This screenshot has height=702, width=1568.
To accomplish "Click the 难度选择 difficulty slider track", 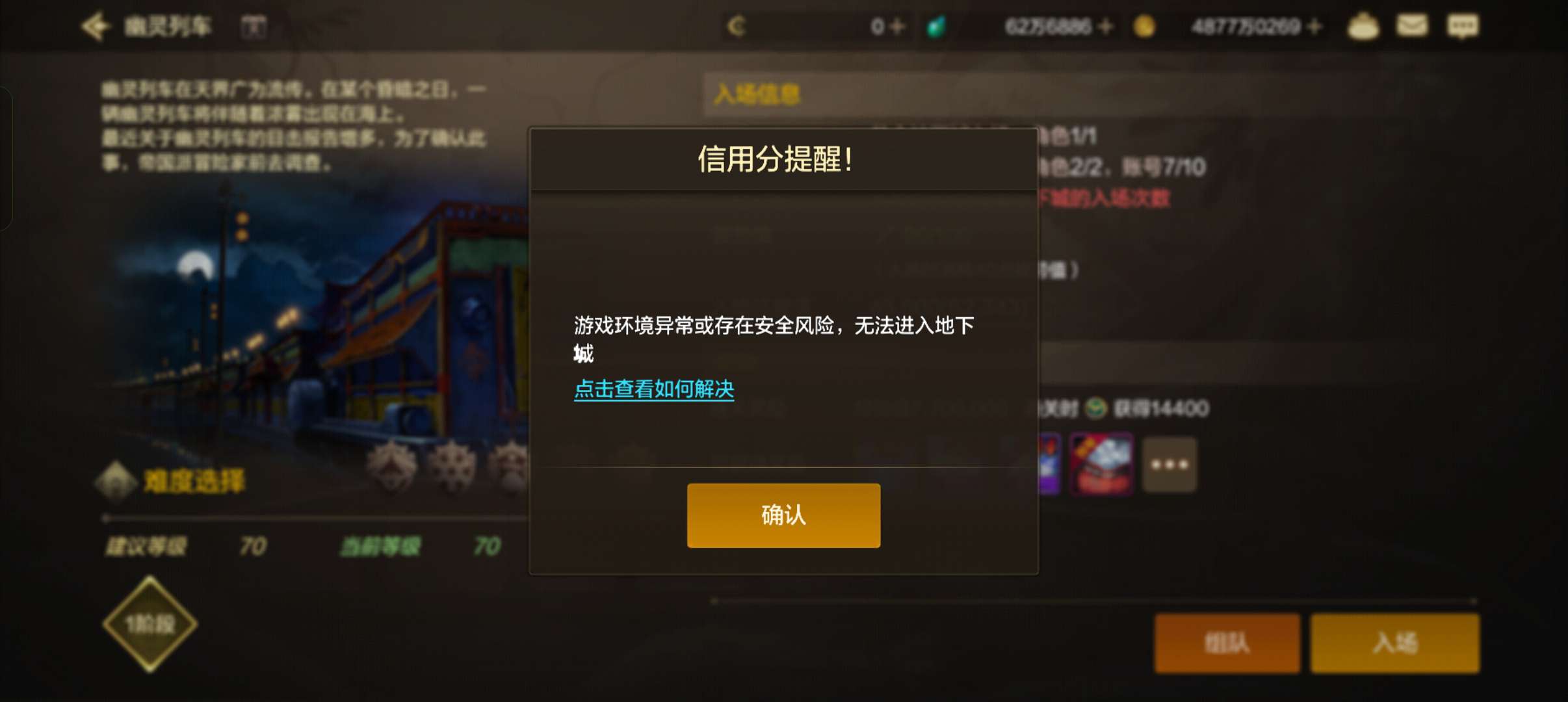I will tap(315, 518).
